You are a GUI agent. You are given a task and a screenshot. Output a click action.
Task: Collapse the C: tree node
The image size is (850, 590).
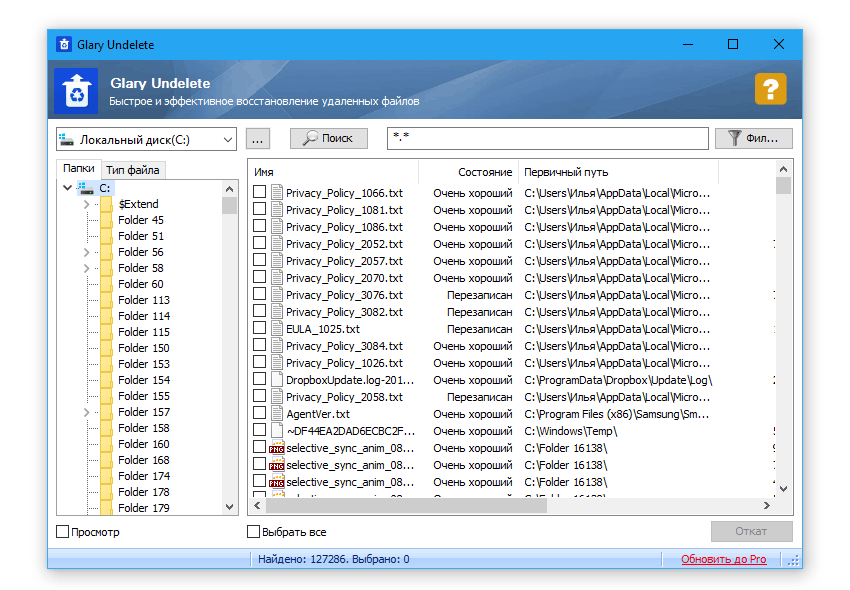pos(67,188)
